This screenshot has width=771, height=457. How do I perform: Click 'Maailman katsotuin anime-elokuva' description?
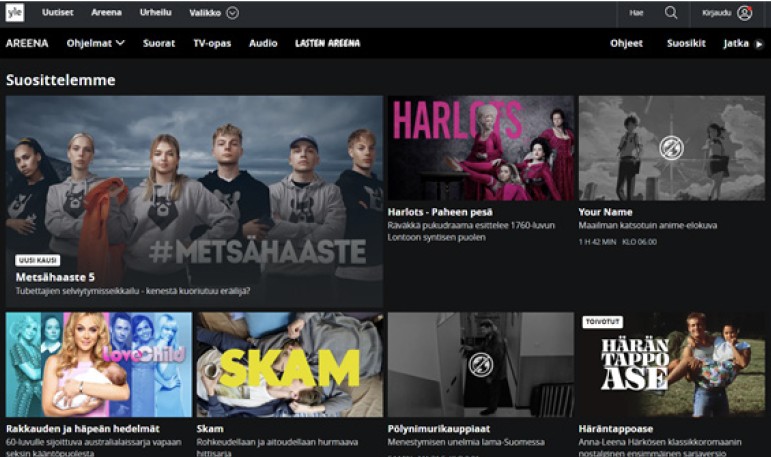point(648,225)
